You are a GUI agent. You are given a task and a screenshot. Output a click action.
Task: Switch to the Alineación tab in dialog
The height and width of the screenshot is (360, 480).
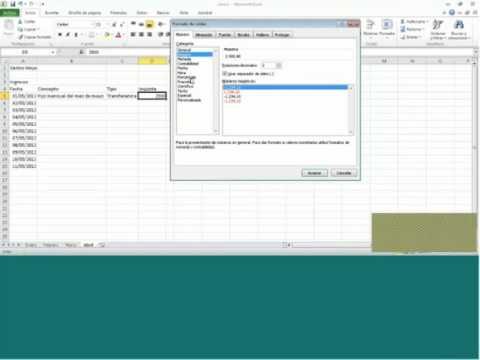click(204, 35)
